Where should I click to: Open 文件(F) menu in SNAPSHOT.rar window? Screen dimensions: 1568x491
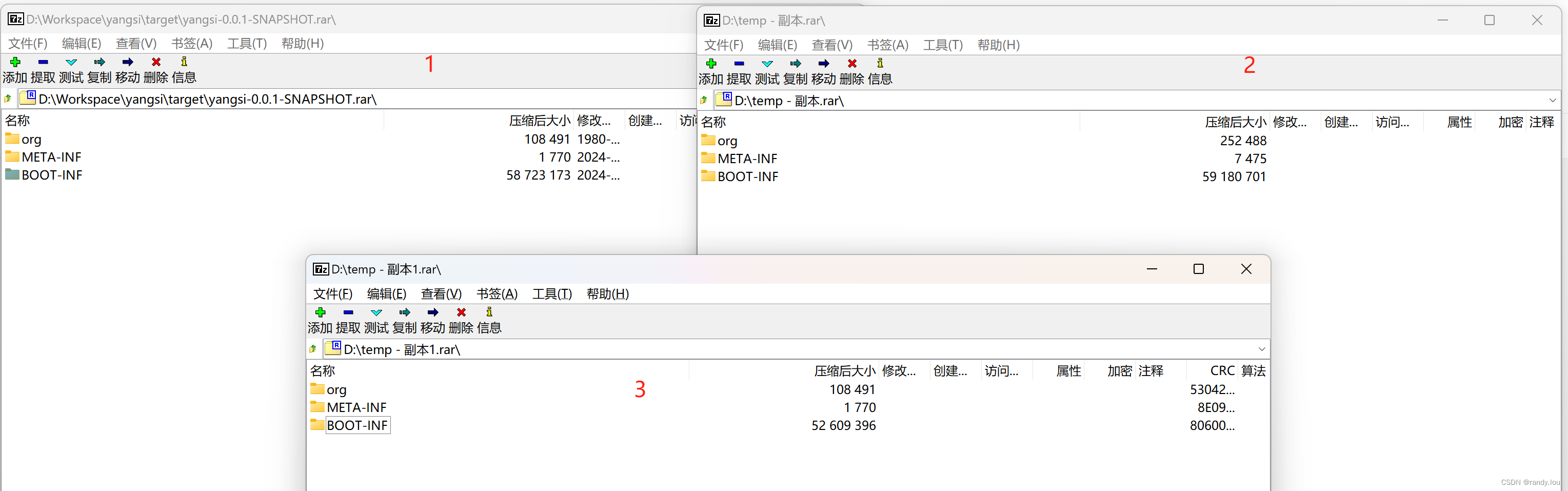[x=27, y=43]
